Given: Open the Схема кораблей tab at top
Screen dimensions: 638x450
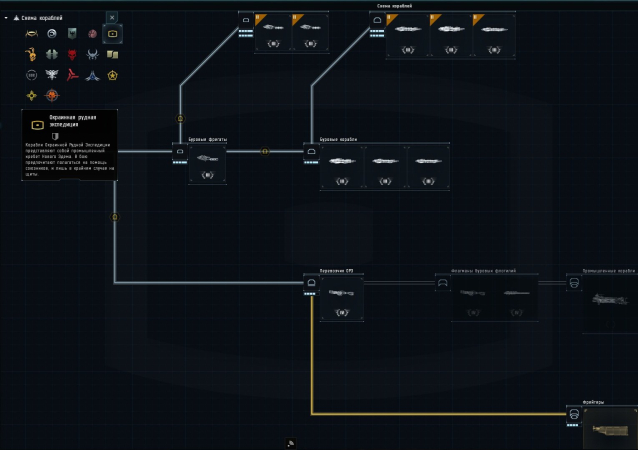Looking at the screenshot, I should (x=394, y=6).
